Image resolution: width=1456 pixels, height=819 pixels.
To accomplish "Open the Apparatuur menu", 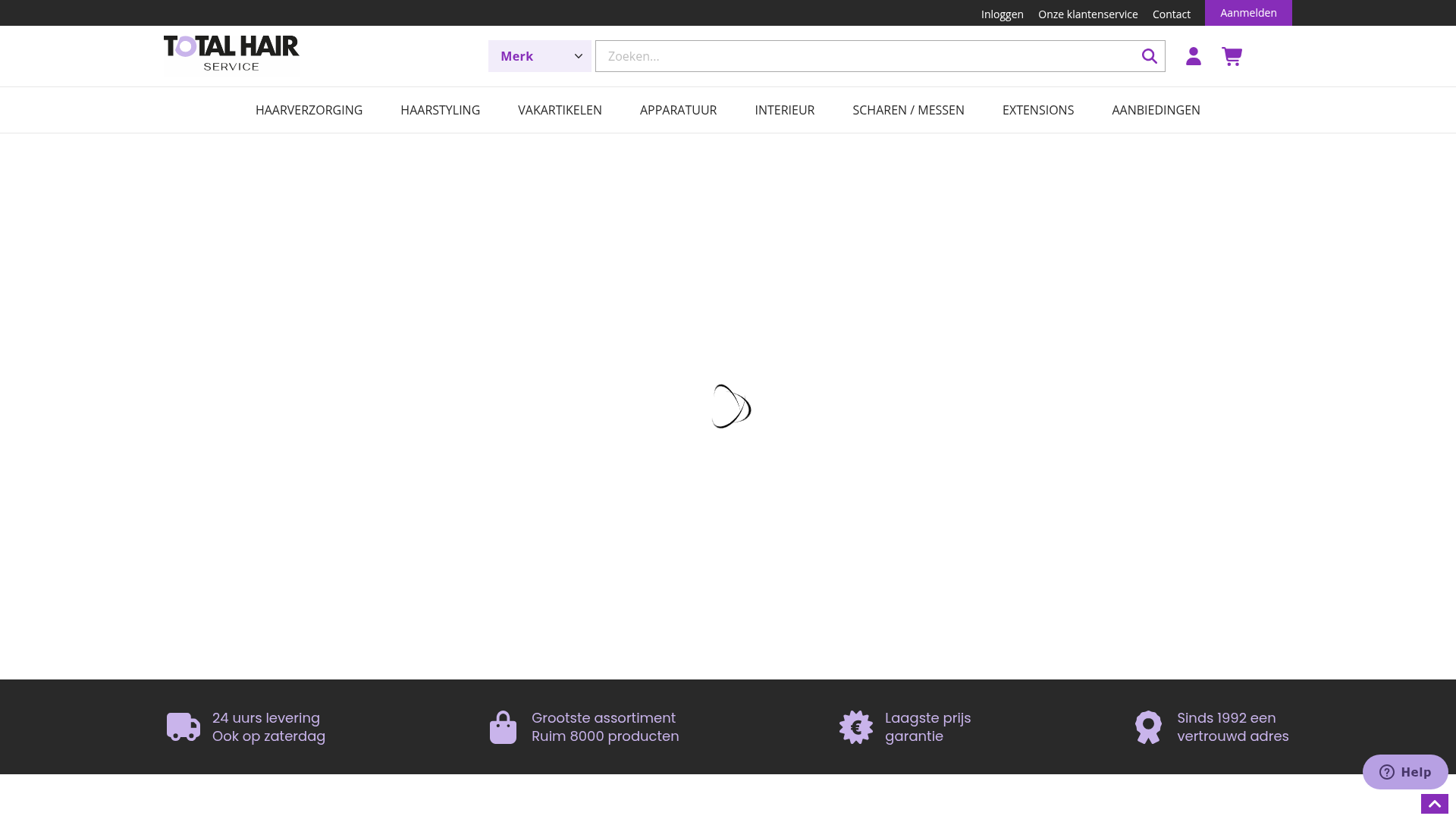I will click(678, 110).
